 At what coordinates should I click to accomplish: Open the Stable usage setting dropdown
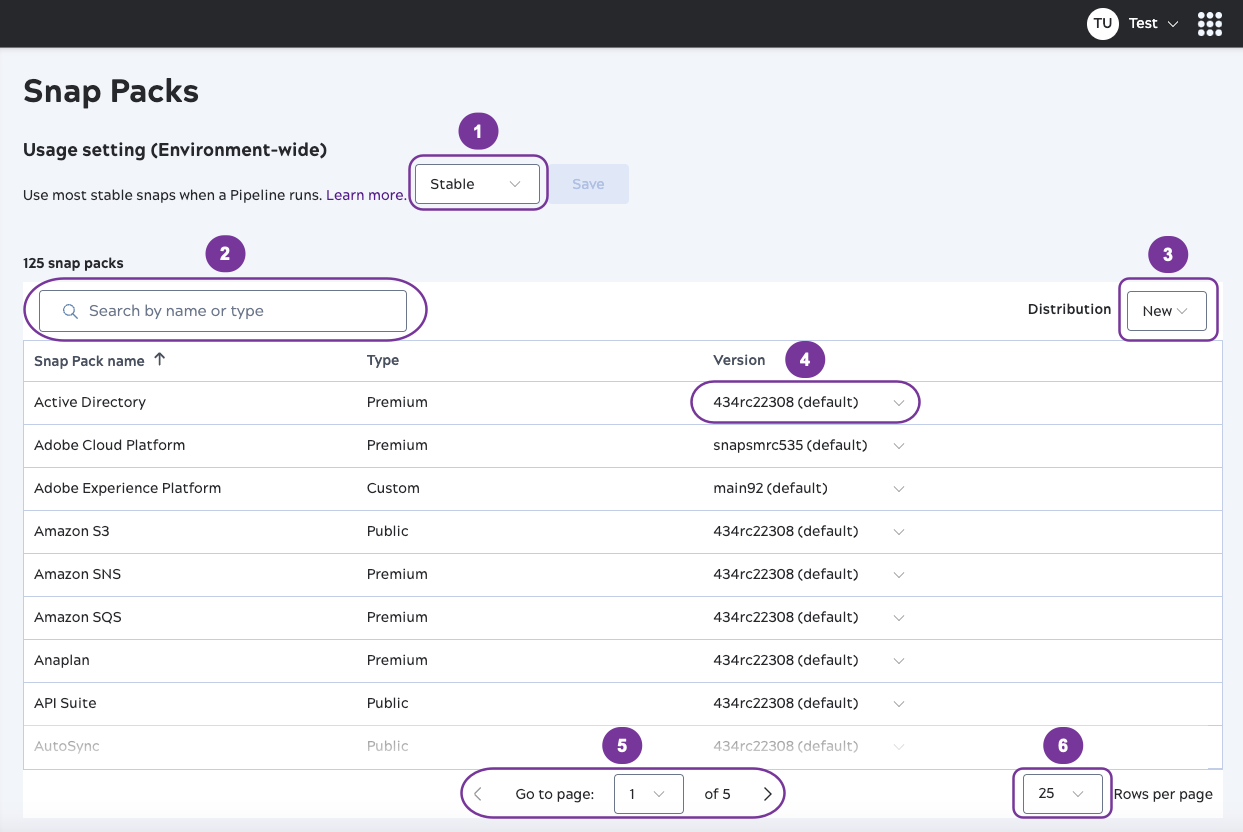(x=477, y=184)
